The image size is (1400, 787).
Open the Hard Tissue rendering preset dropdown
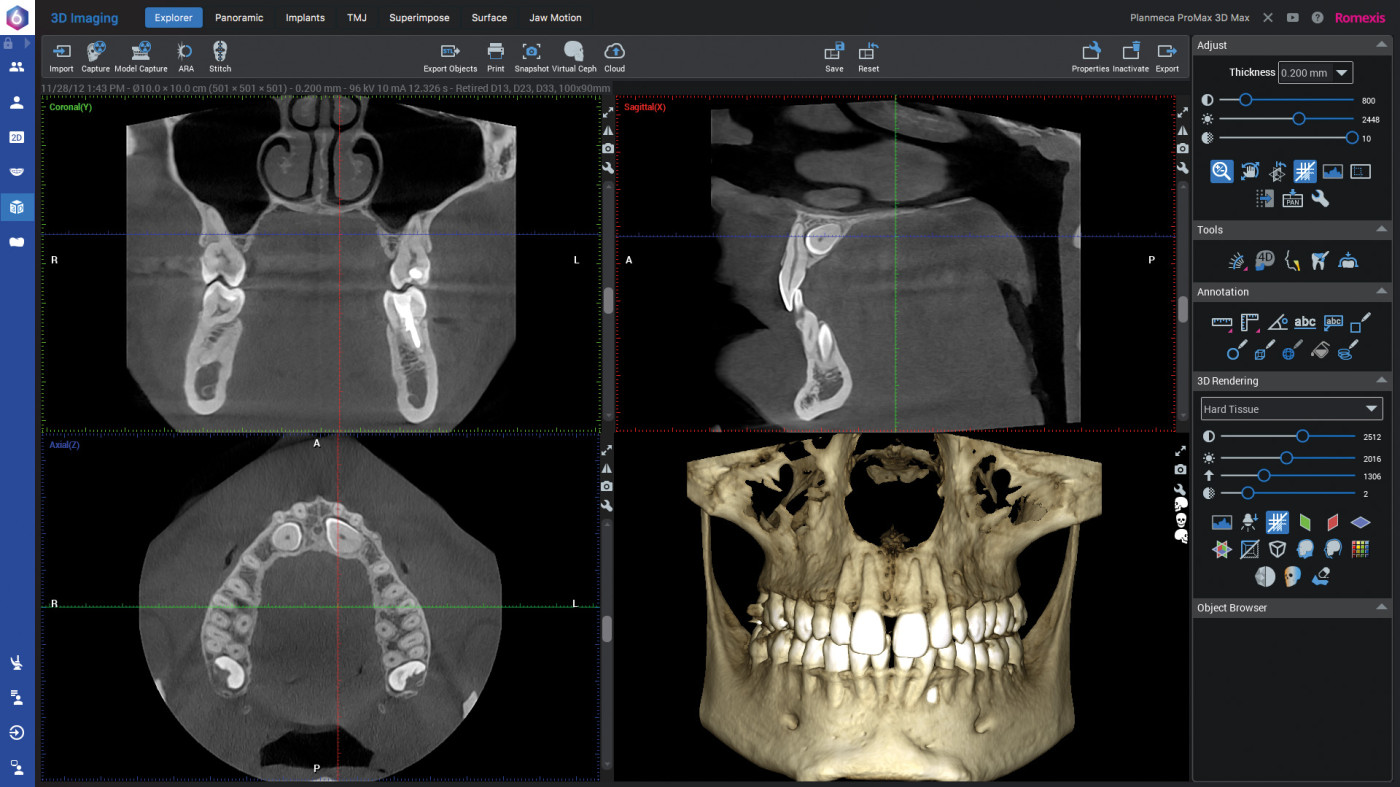[1291, 409]
